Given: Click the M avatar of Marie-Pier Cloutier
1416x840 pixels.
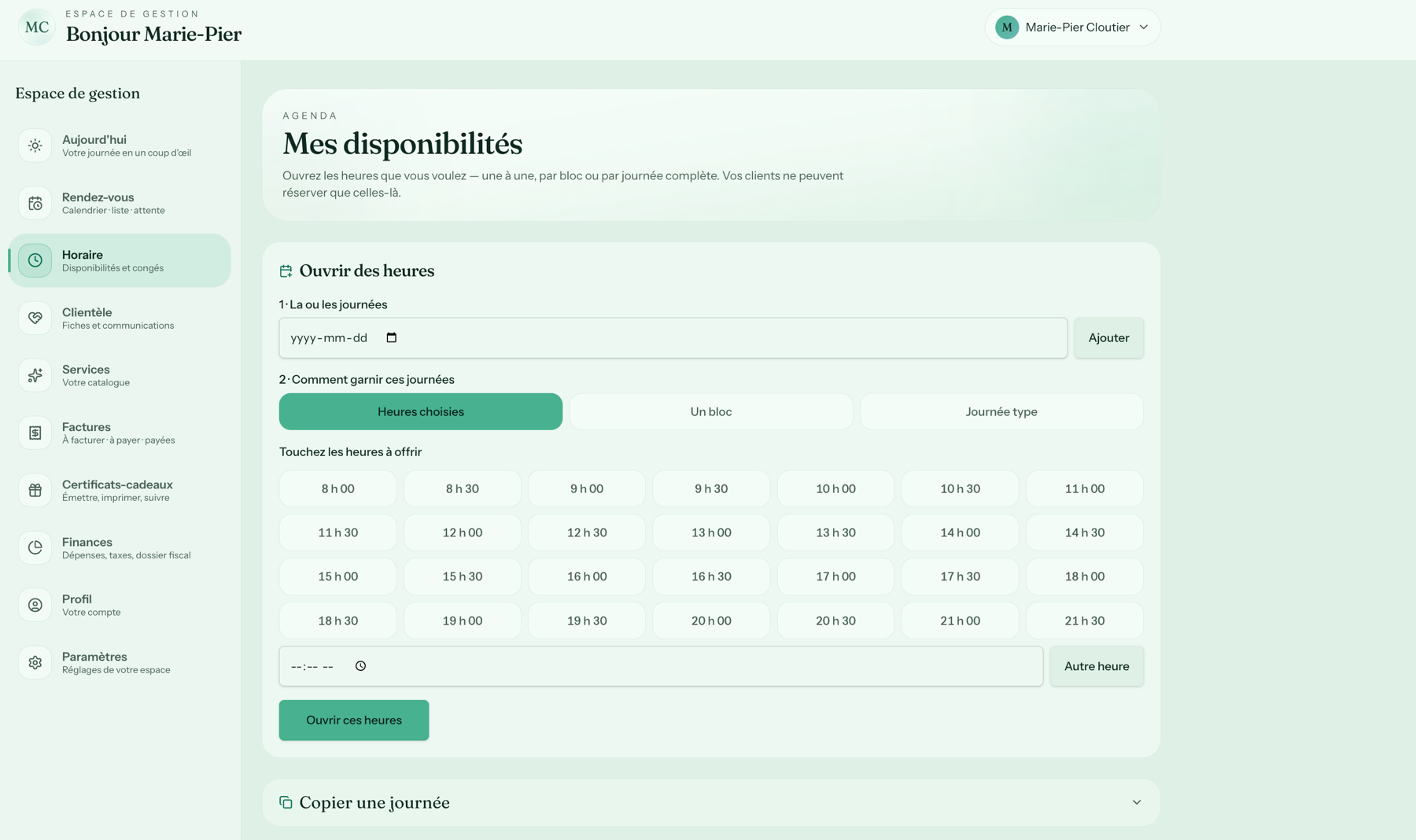Looking at the screenshot, I should [1007, 27].
